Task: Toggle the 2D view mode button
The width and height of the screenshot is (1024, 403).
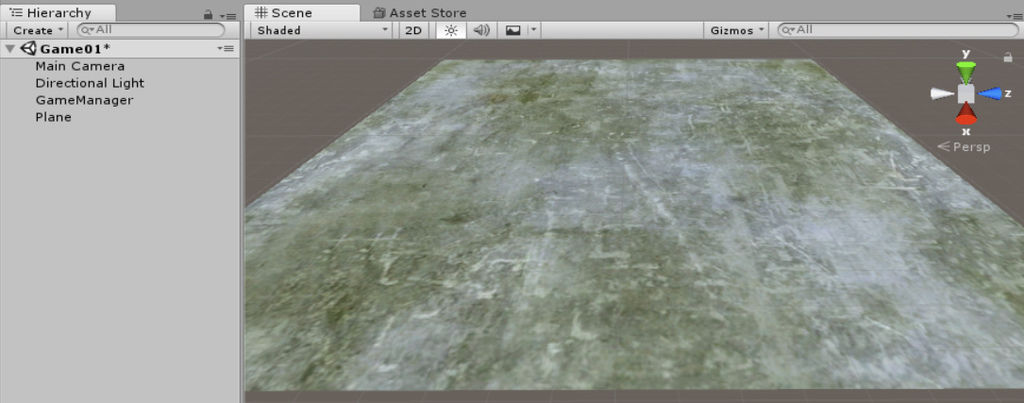Action: (413, 30)
